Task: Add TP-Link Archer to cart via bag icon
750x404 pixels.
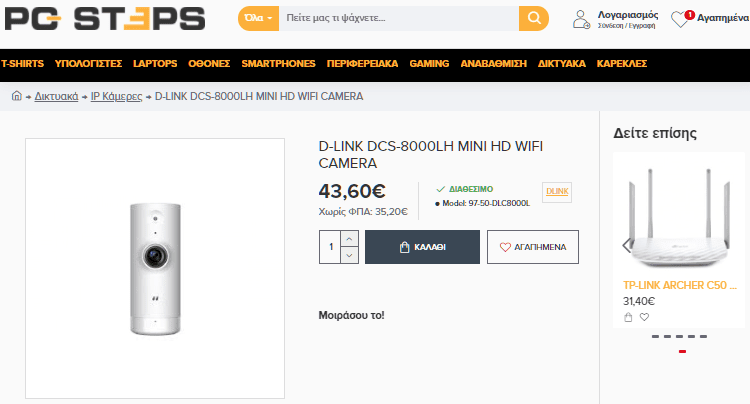Action: point(628,317)
